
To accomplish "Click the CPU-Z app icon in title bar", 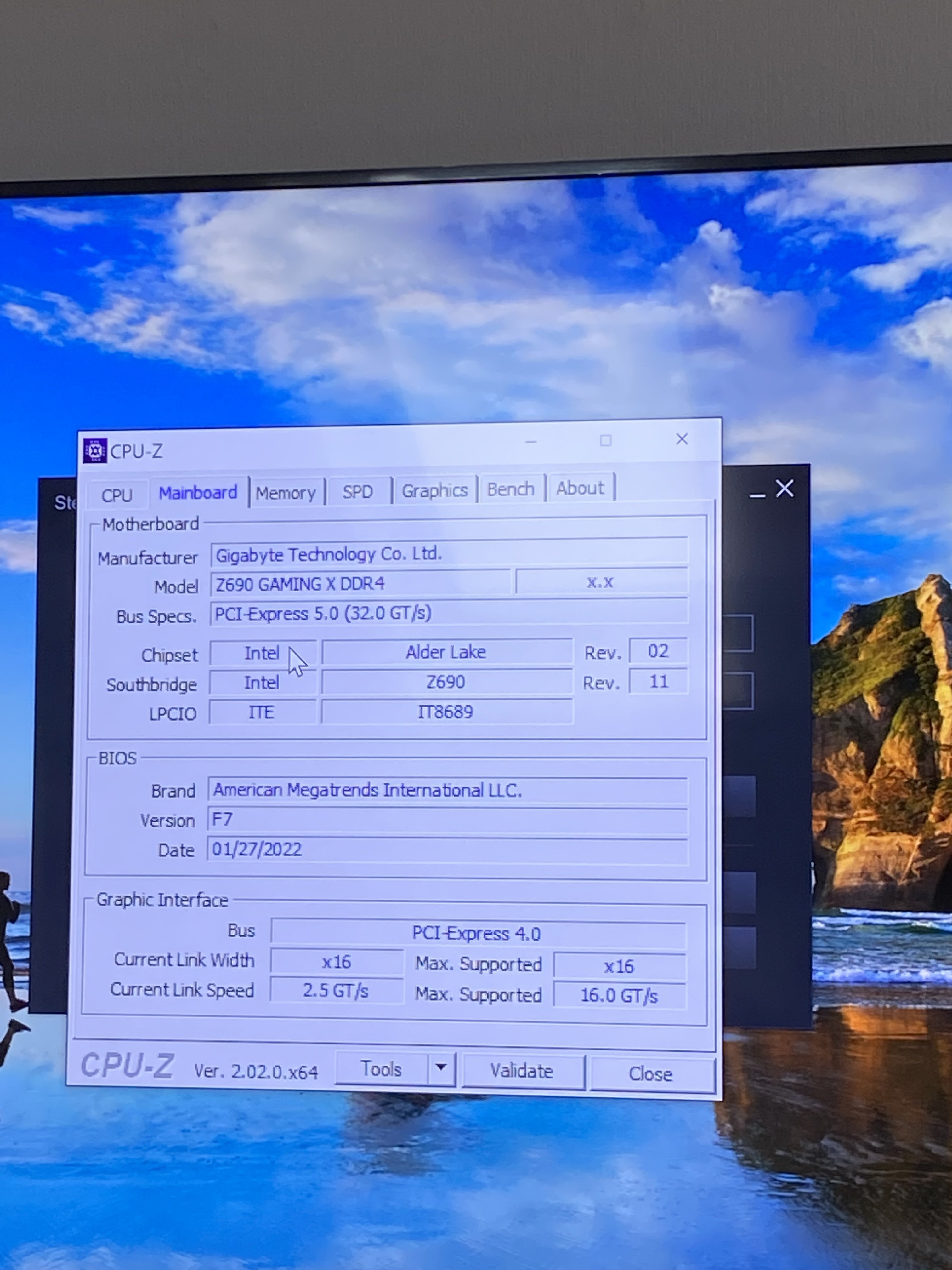I will click(x=95, y=451).
